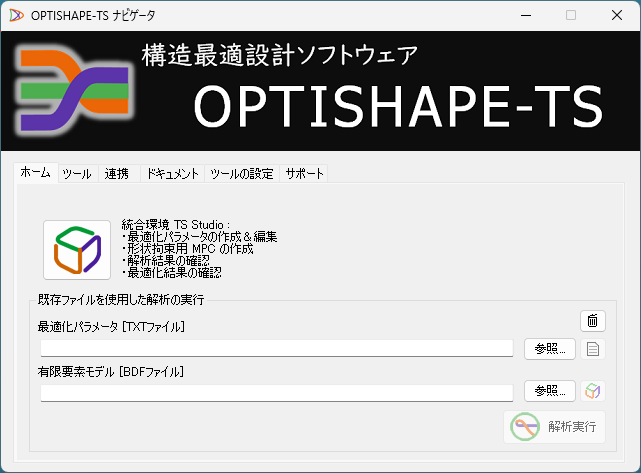
Task: Click the 有限要素モデル [BDFファイル] label
Action: point(111,372)
